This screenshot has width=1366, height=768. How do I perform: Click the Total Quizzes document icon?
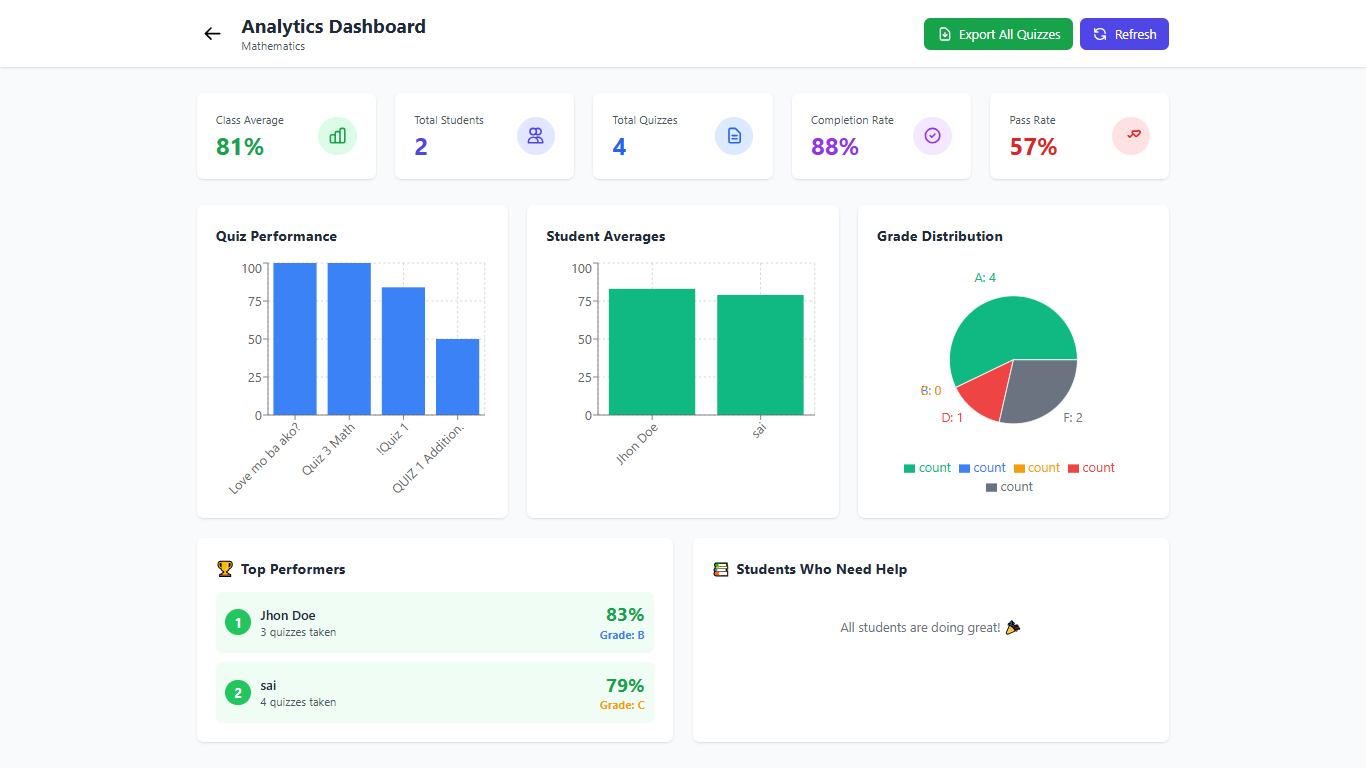pyautogui.click(x=734, y=136)
